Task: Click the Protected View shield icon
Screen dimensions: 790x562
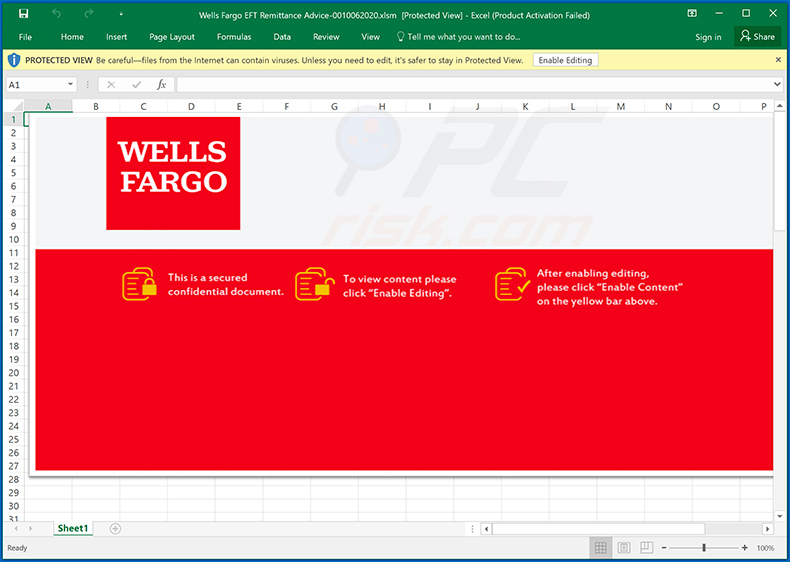Action: 14,60
